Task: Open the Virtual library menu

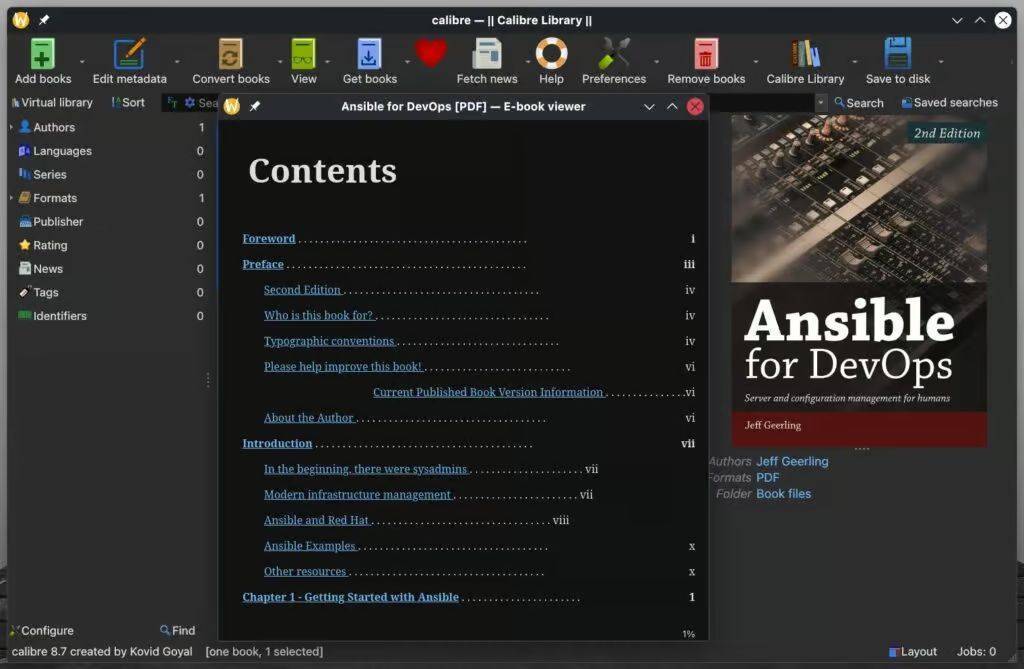Action: [x=52, y=102]
